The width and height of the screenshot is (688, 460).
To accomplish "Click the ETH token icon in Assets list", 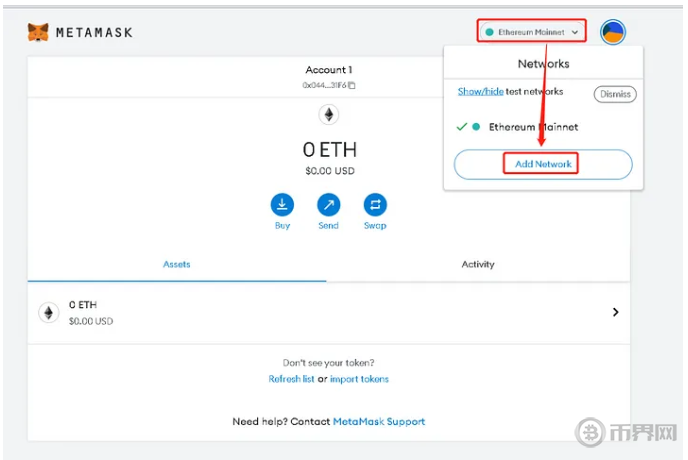I will (x=48, y=312).
